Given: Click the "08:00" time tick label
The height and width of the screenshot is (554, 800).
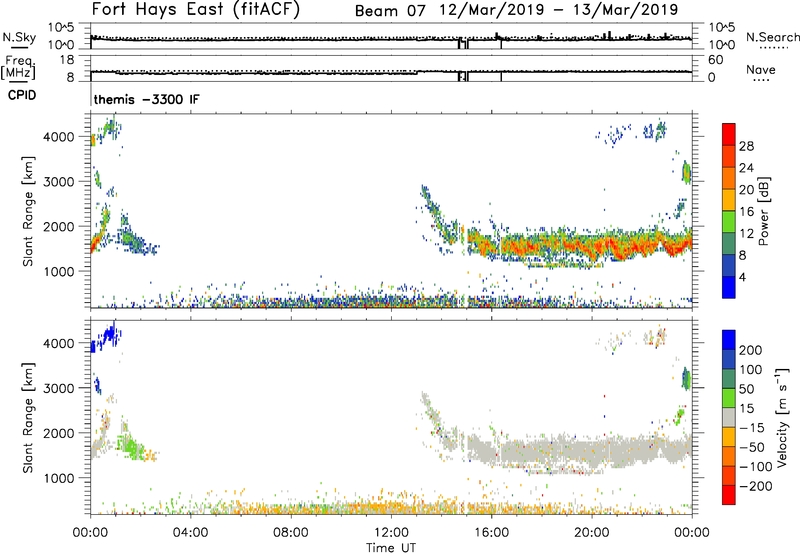Looking at the screenshot, I should click(x=290, y=533).
